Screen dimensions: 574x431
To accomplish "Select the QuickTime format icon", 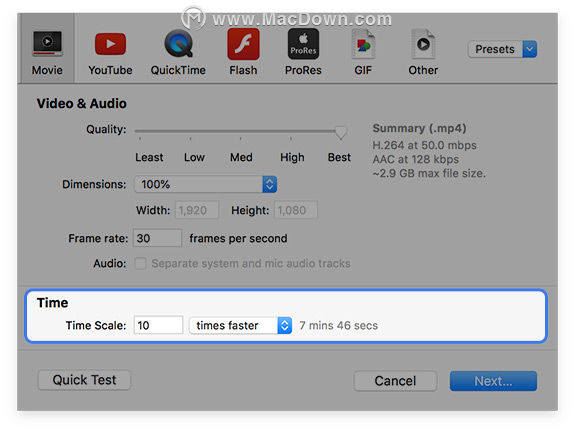I will point(178,44).
